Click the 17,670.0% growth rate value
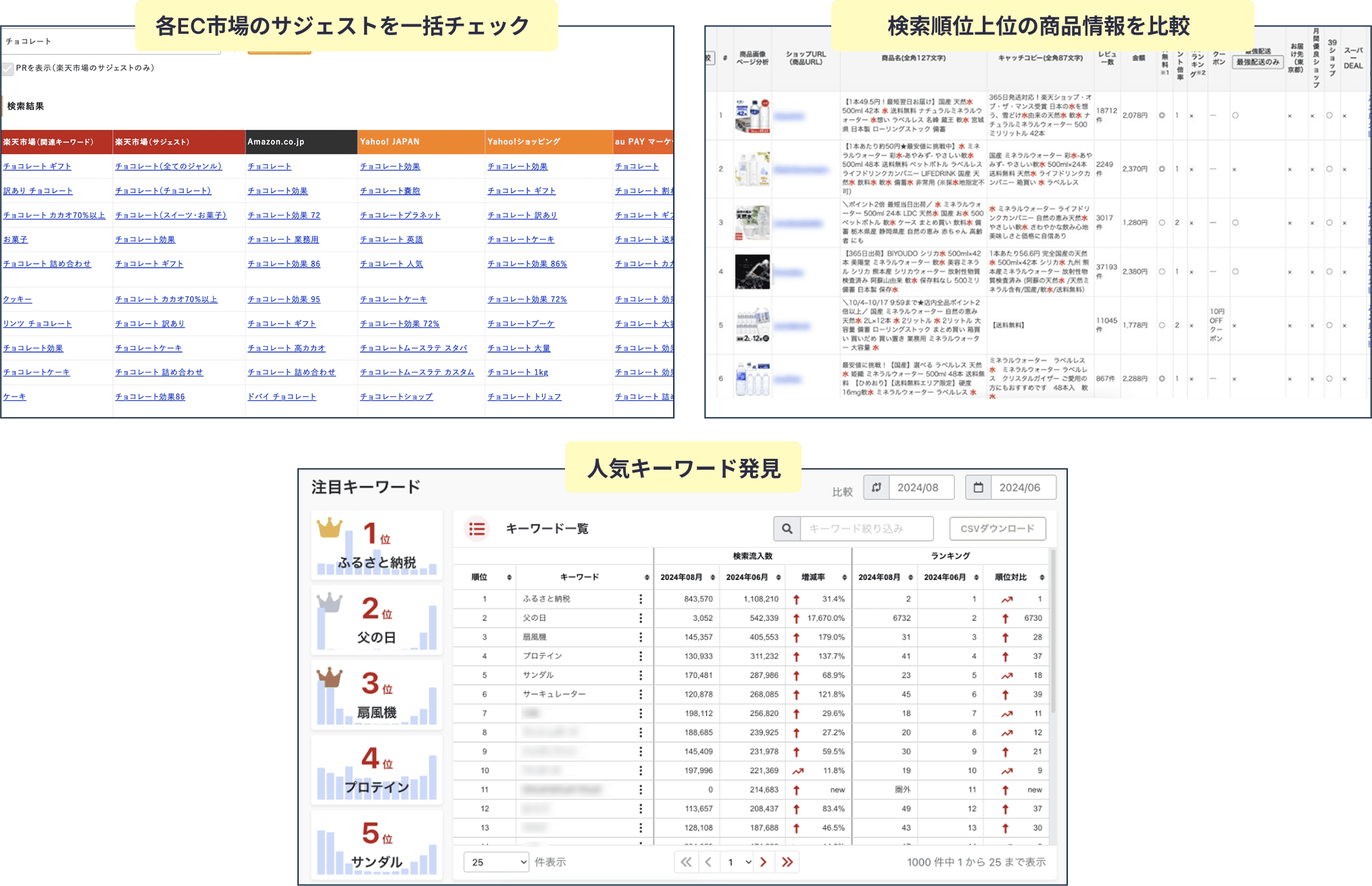This screenshot has height=886, width=1372. (x=826, y=618)
